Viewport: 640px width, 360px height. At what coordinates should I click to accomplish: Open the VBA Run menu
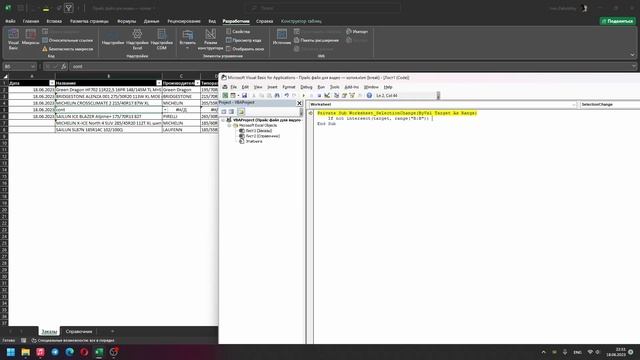pos(321,87)
